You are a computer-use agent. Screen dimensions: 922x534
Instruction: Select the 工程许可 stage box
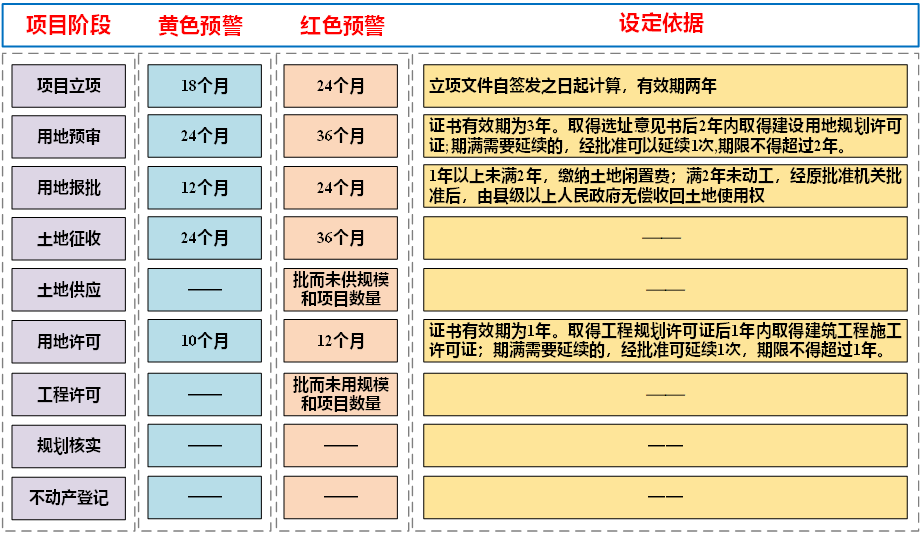point(69,394)
